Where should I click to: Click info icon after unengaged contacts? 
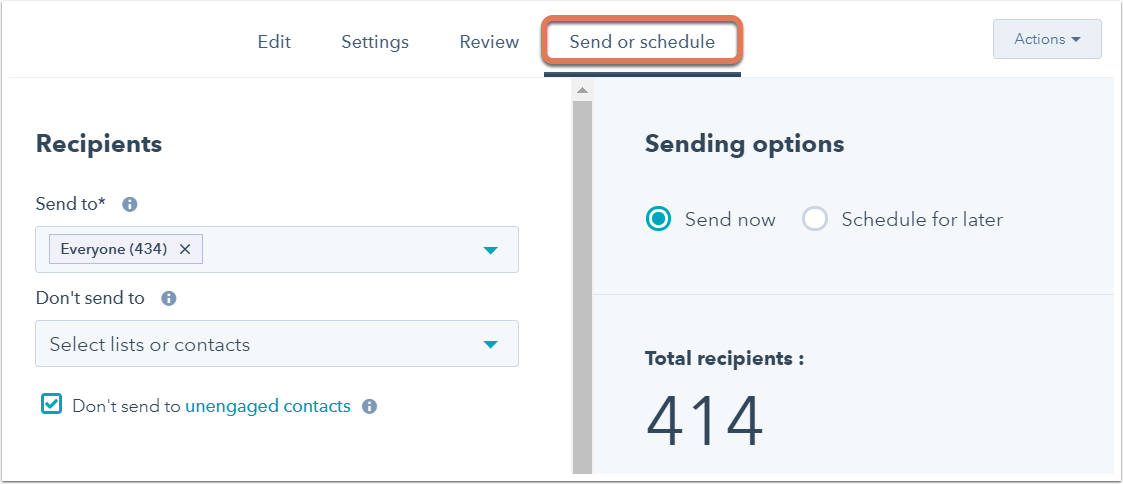[x=369, y=407]
